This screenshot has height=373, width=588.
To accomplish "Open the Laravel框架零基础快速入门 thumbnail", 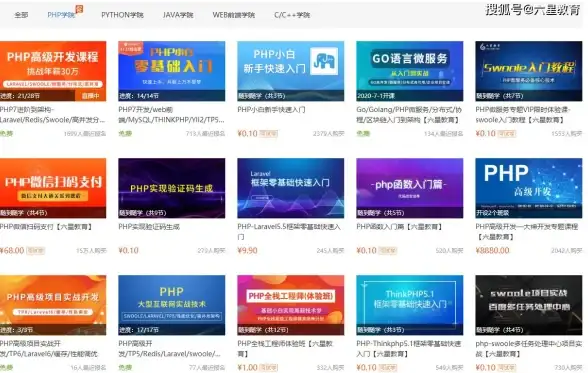I will [x=291, y=188].
